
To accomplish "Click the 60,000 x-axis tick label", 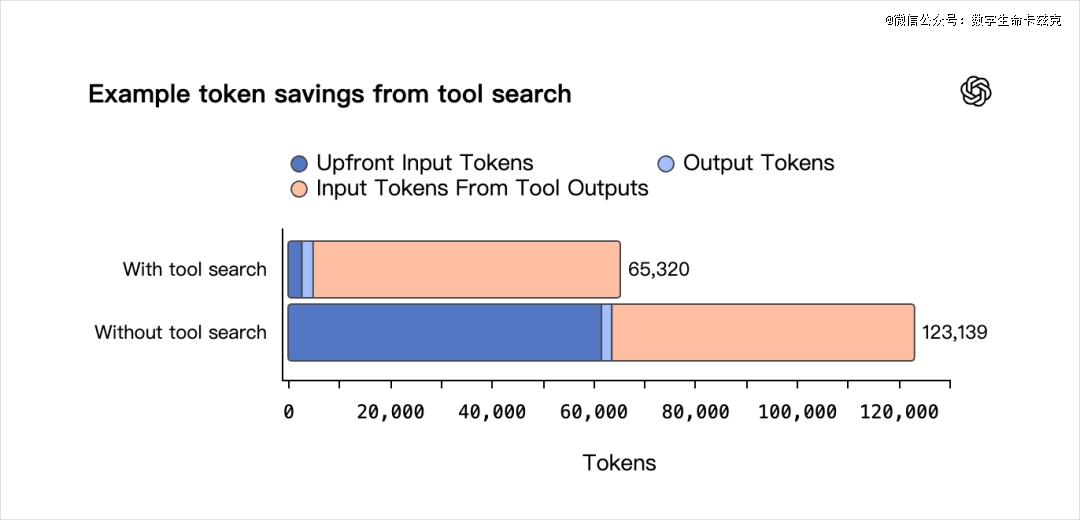I will coord(594,412).
